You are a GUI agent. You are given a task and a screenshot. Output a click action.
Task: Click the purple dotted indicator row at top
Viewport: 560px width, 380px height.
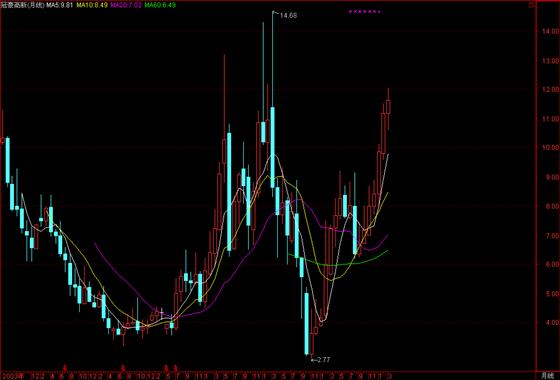(365, 11)
